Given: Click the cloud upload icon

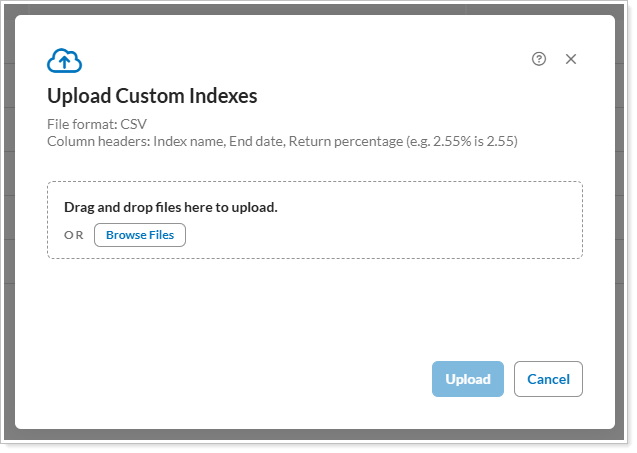Looking at the screenshot, I should point(64,60).
